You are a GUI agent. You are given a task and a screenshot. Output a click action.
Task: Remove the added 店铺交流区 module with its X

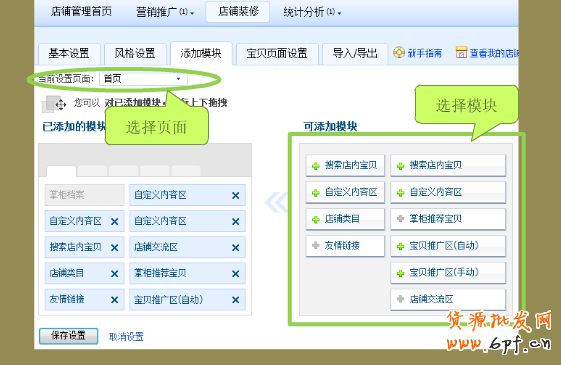point(235,247)
